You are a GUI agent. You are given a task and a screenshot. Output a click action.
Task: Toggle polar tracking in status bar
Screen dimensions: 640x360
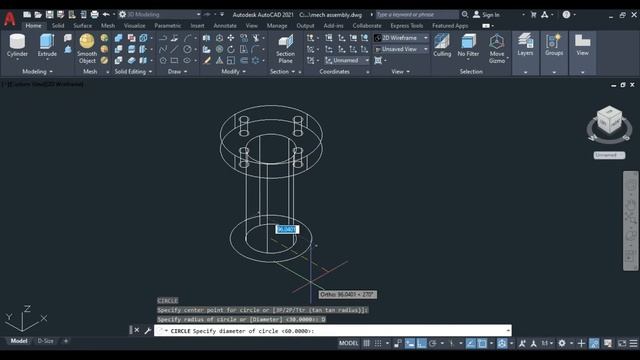(433, 343)
